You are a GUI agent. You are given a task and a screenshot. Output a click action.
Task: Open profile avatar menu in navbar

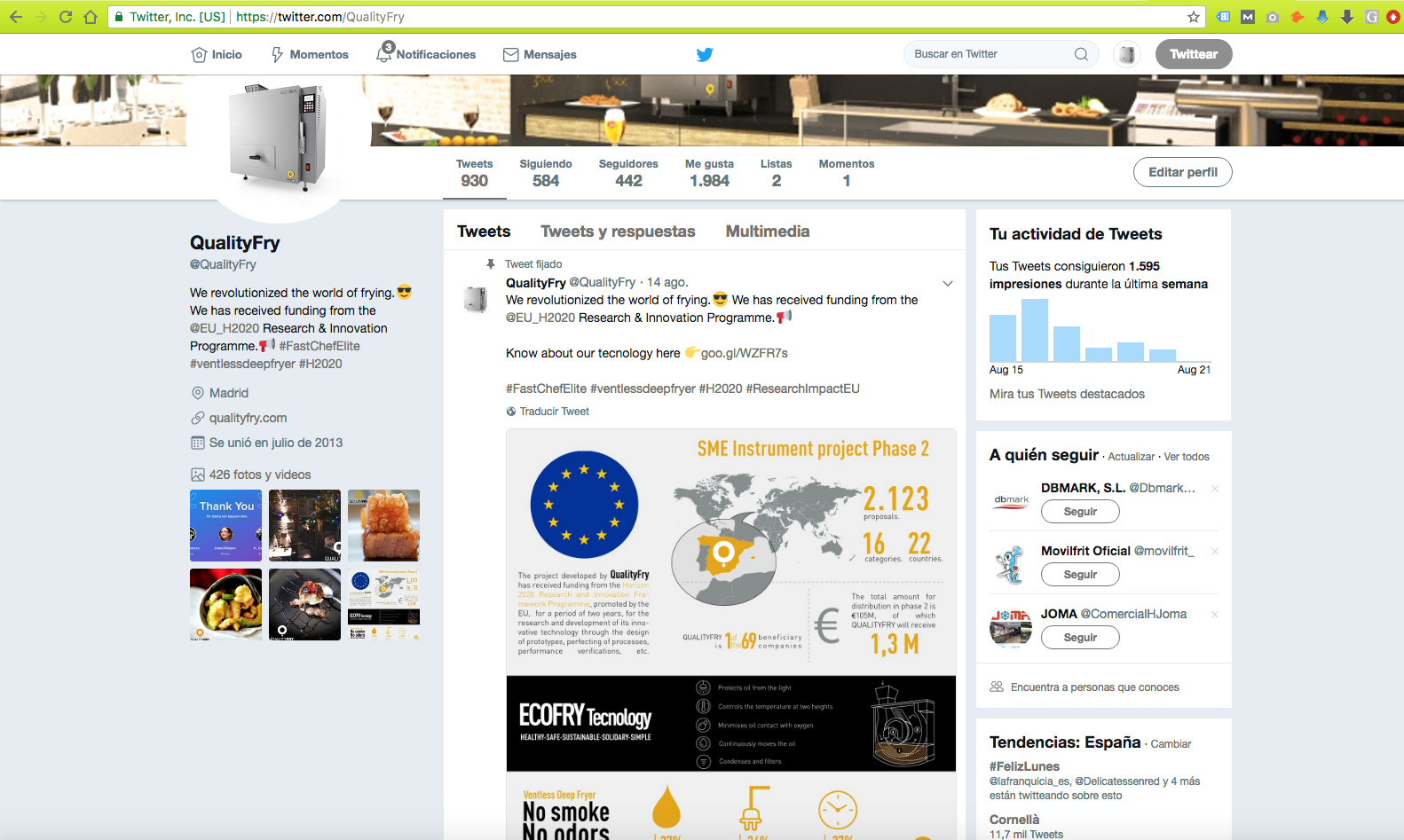click(1127, 54)
